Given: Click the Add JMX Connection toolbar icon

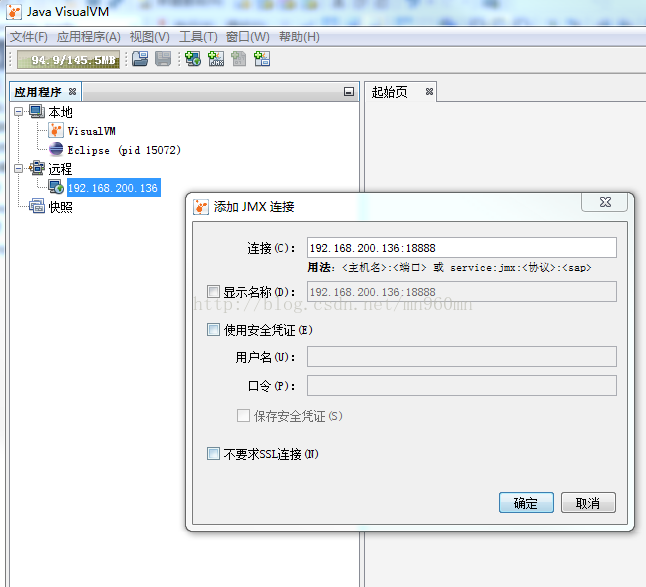Looking at the screenshot, I should point(216,59).
